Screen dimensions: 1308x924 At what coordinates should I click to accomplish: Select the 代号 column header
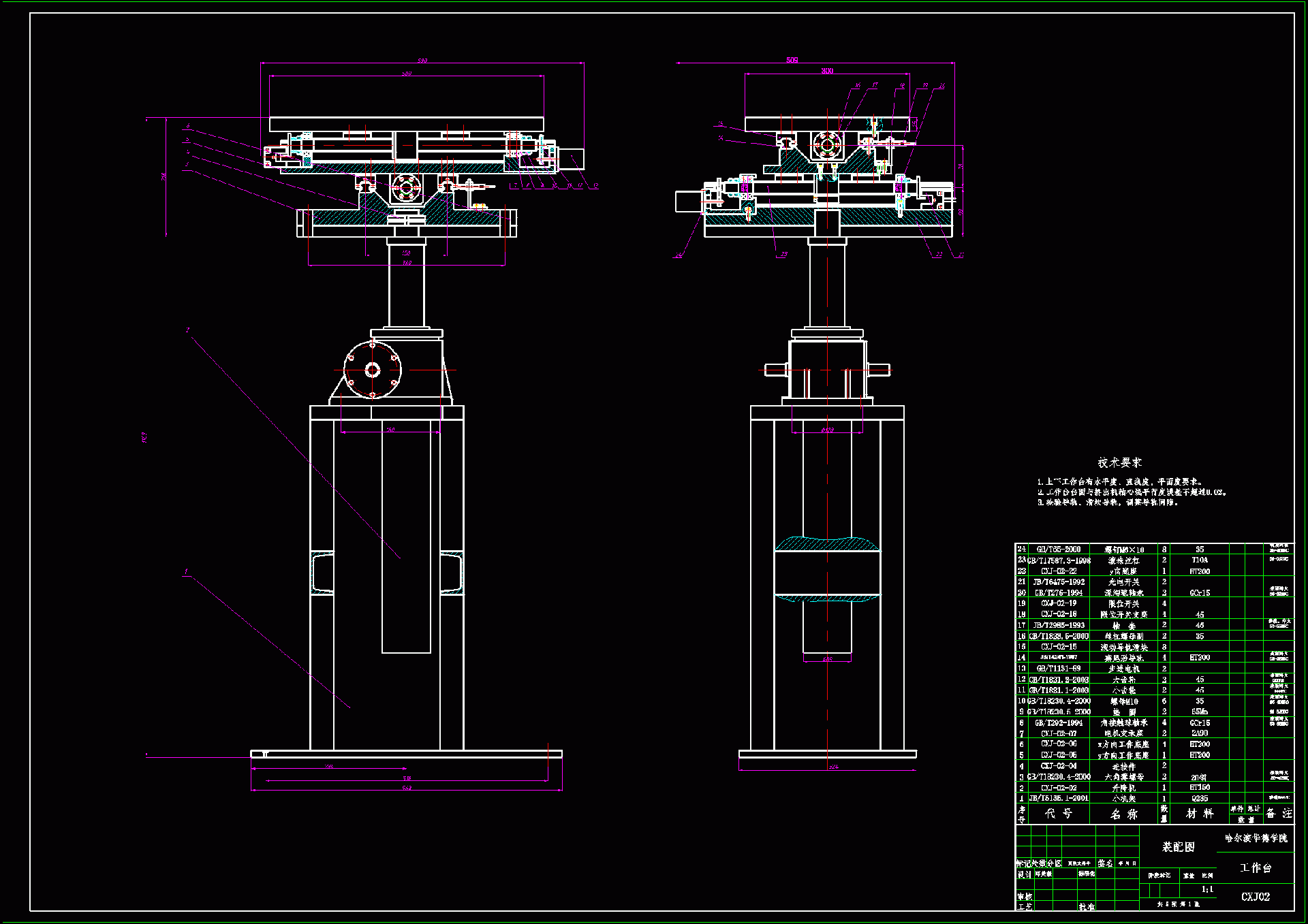pyautogui.click(x=1058, y=814)
